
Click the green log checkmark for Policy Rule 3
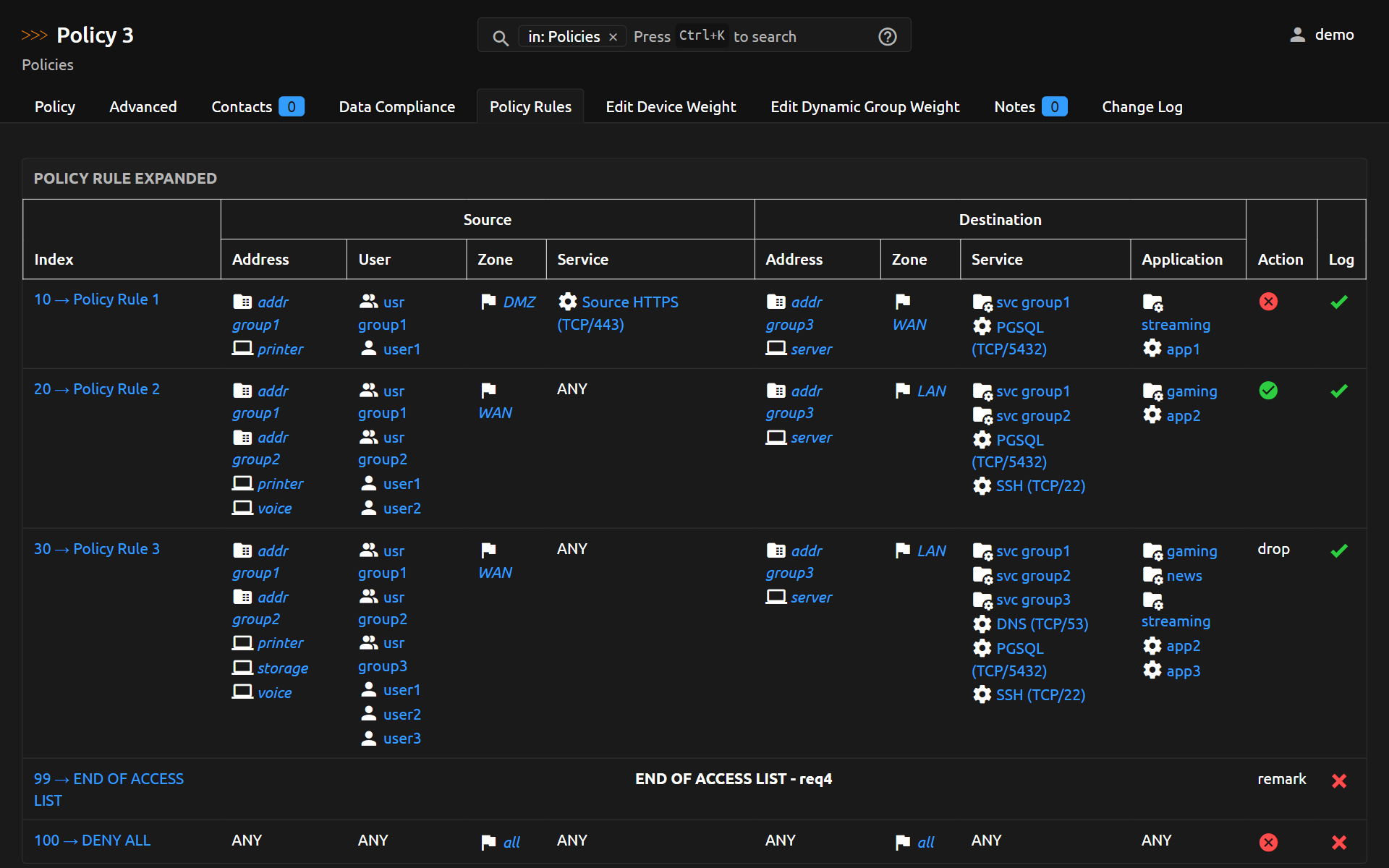coord(1338,550)
